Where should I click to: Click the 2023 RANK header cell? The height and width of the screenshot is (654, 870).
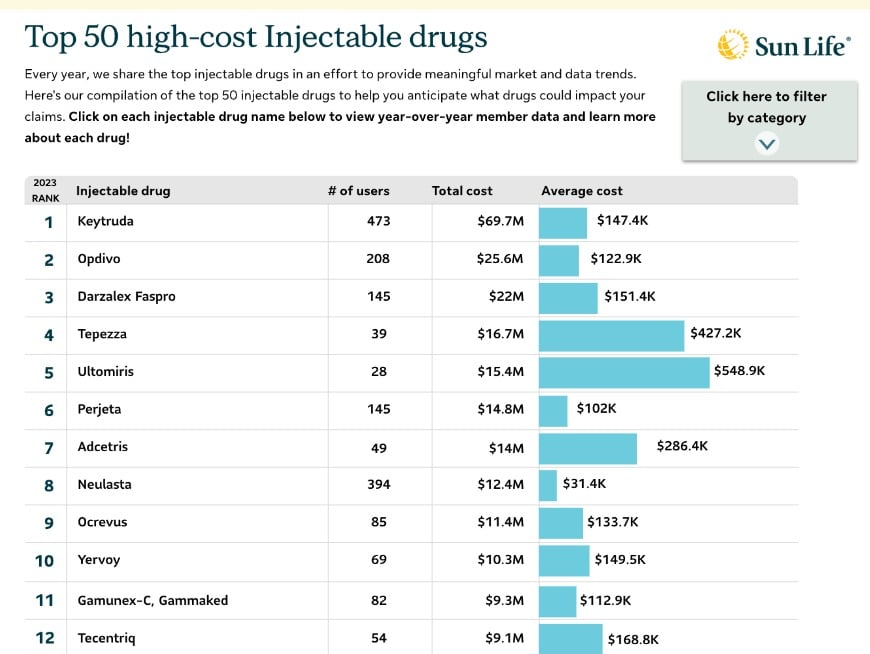pyautogui.click(x=45, y=189)
